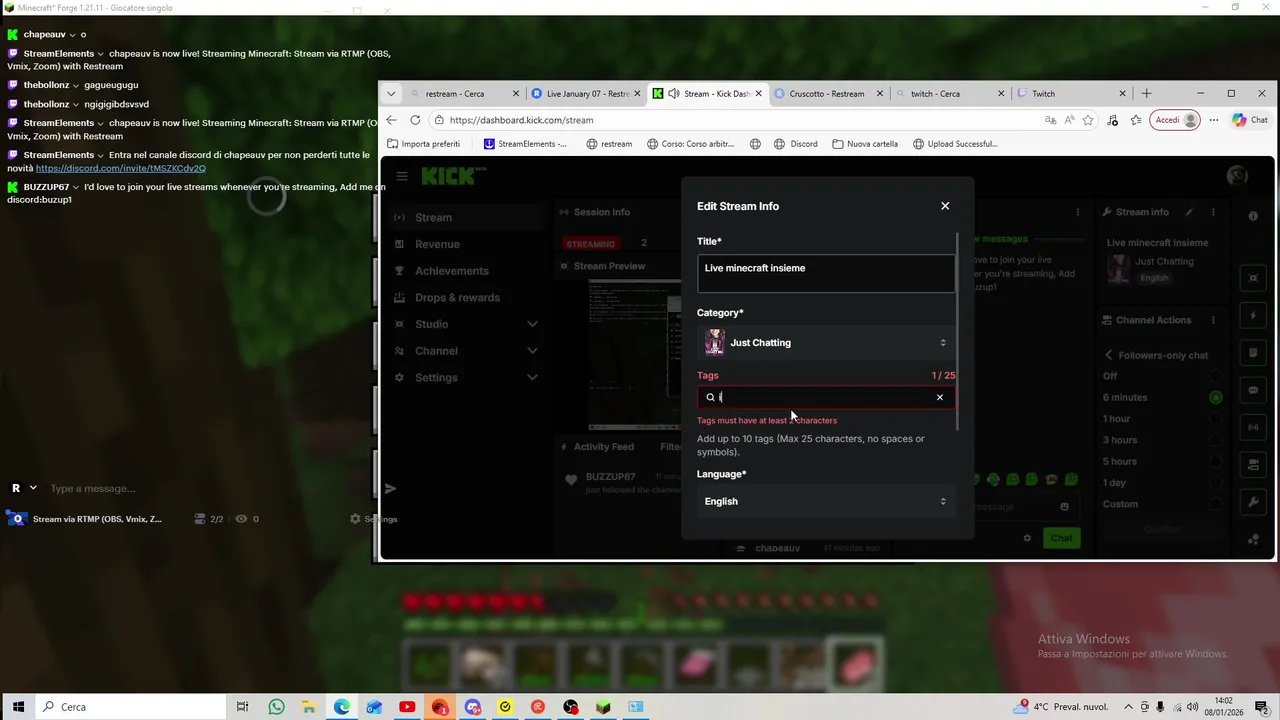Go back from Followers-only chat

tap(1108, 355)
